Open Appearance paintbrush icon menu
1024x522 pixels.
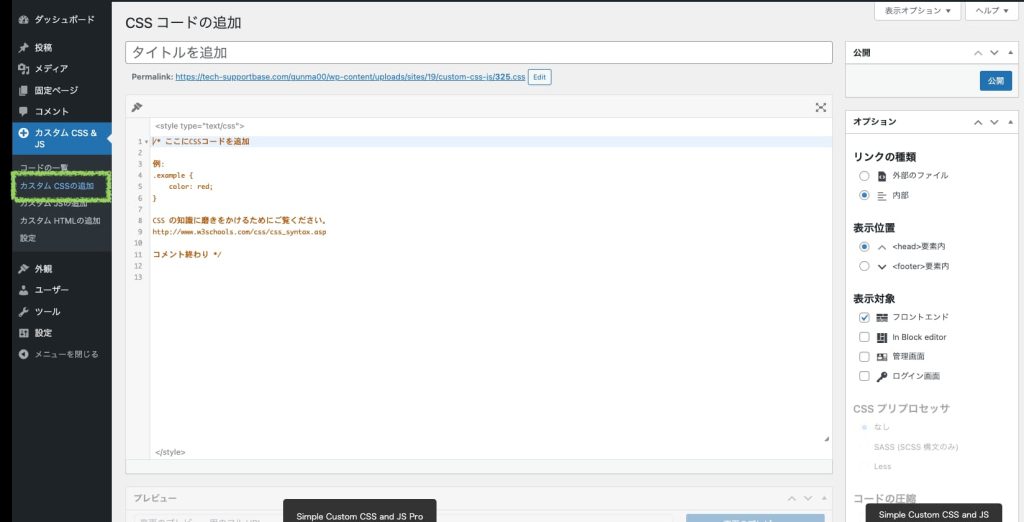(24, 268)
